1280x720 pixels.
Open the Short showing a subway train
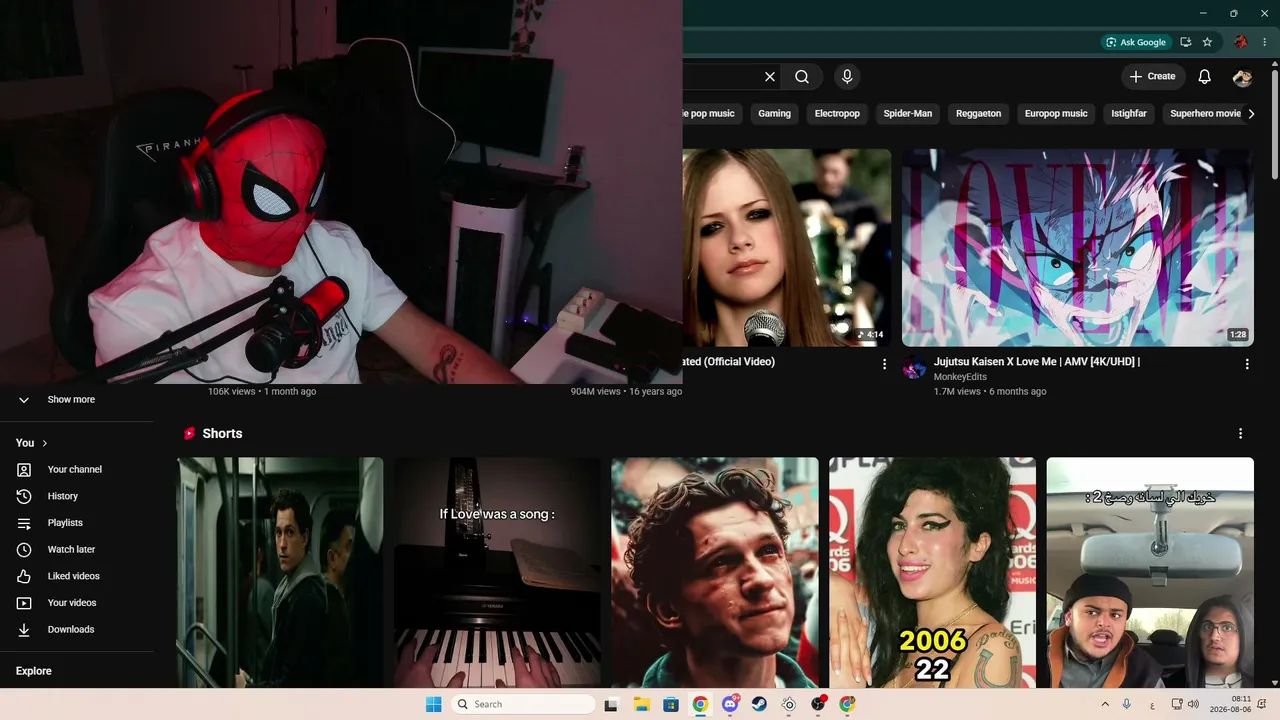[x=280, y=573]
